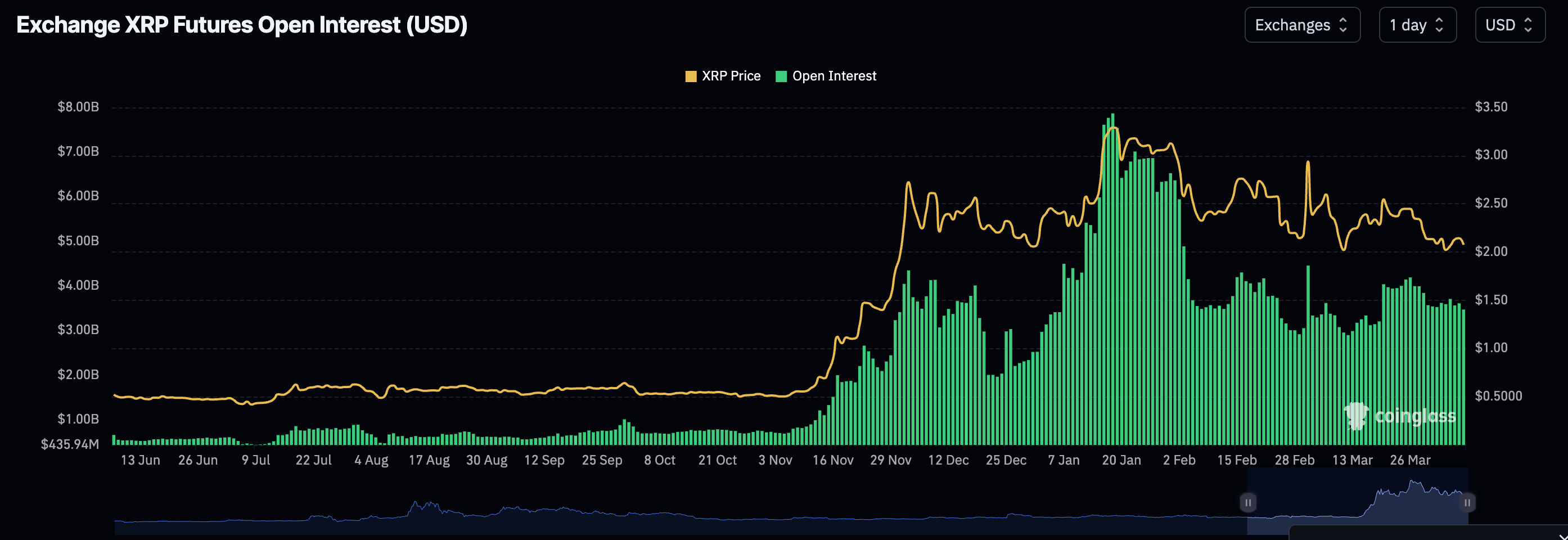Click the $435.94M minimum axis label

click(69, 444)
